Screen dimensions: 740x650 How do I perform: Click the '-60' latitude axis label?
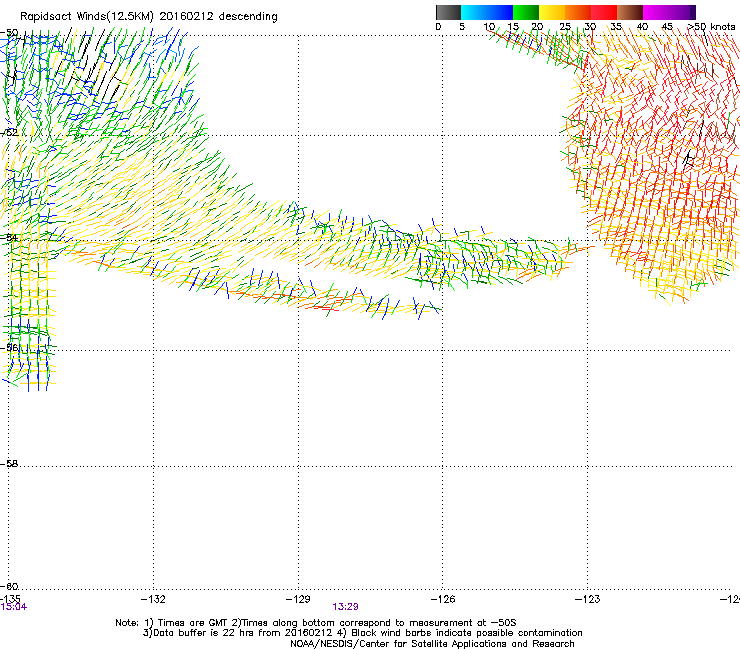(x=9, y=586)
